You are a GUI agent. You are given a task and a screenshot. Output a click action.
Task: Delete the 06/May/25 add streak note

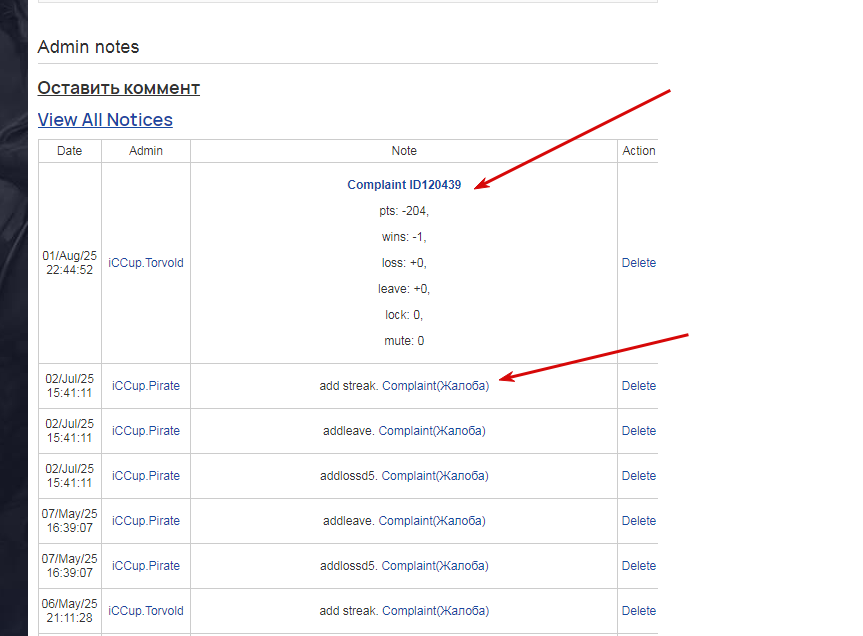[x=638, y=611]
